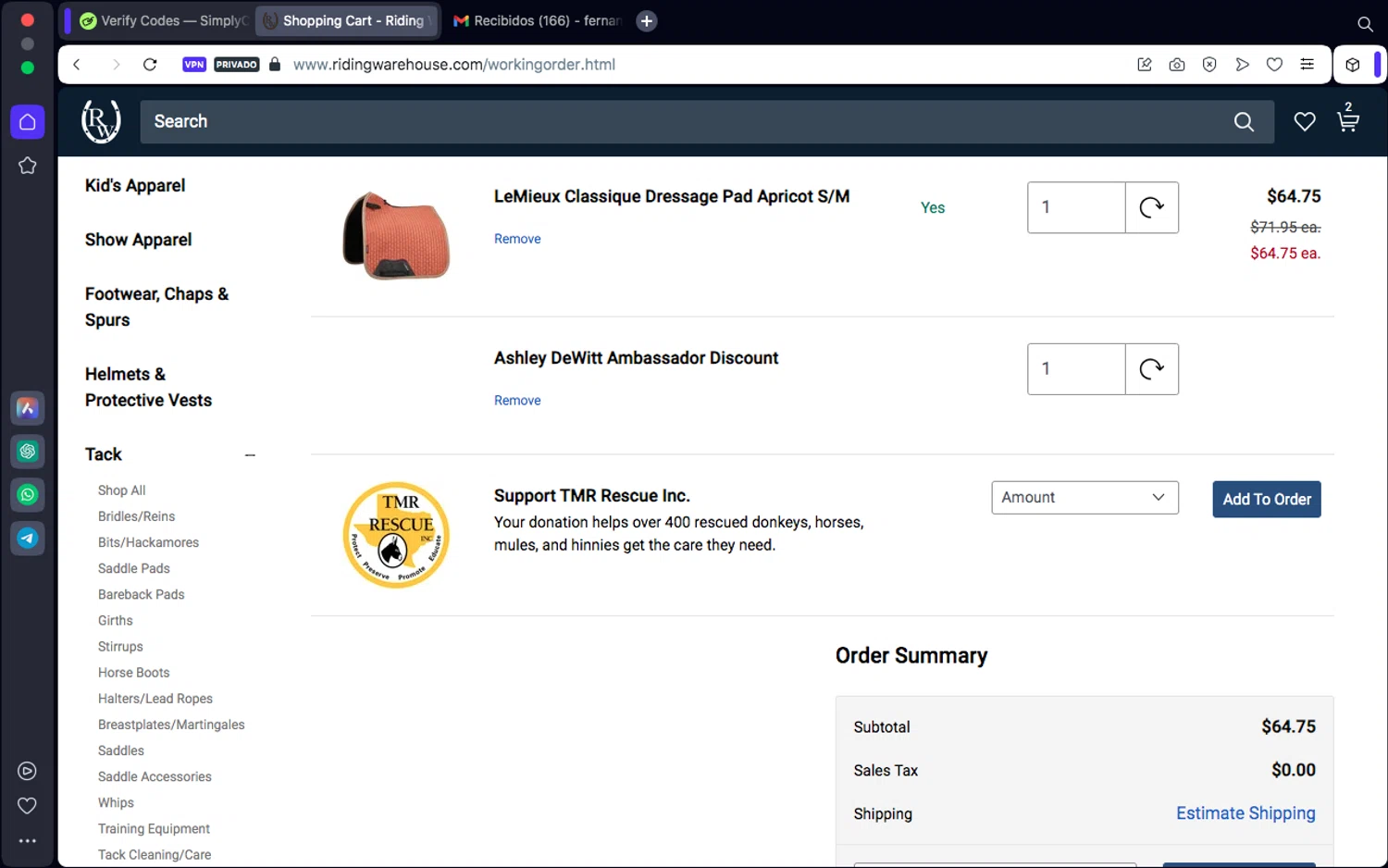The image size is (1388, 868).
Task: Click quantity field for Ambassador Discount
Action: click(x=1076, y=369)
